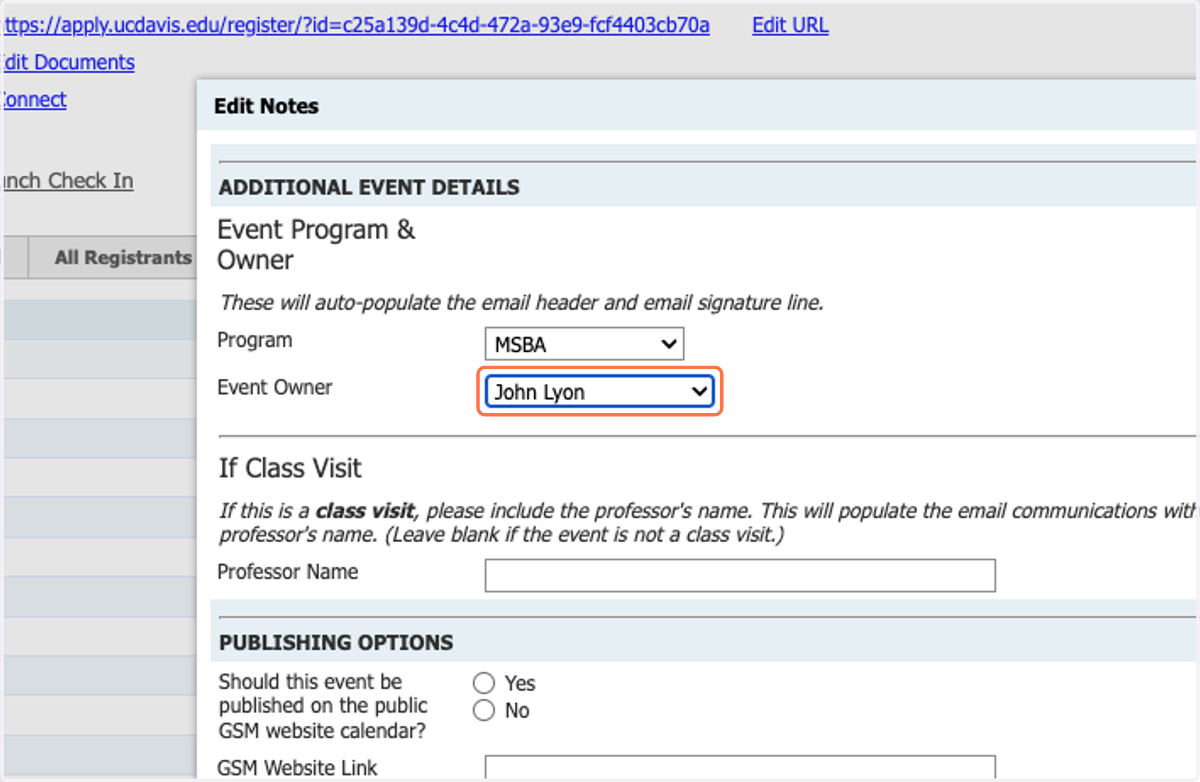Select Yes for publishing on GSM calendar
Image resolution: width=1200 pixels, height=782 pixels.
click(x=484, y=683)
